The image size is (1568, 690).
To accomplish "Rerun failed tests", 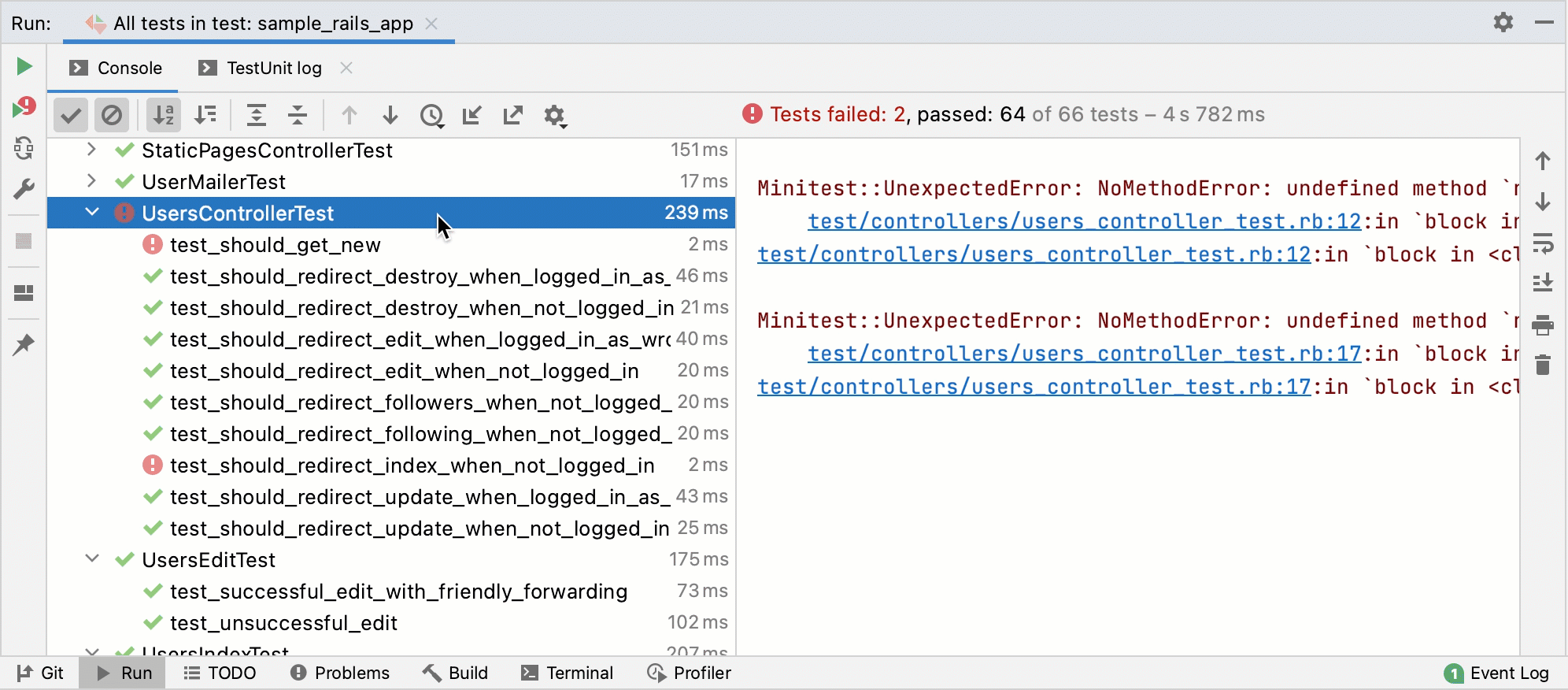I will pos(24,107).
